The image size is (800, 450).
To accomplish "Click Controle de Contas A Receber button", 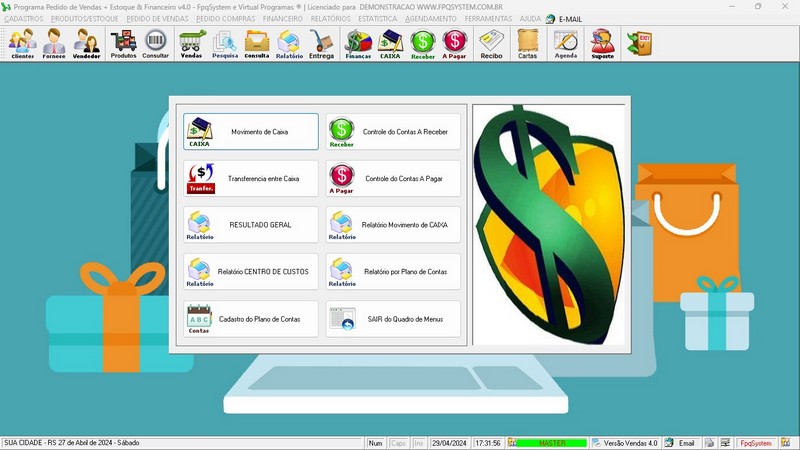I will tap(393, 132).
